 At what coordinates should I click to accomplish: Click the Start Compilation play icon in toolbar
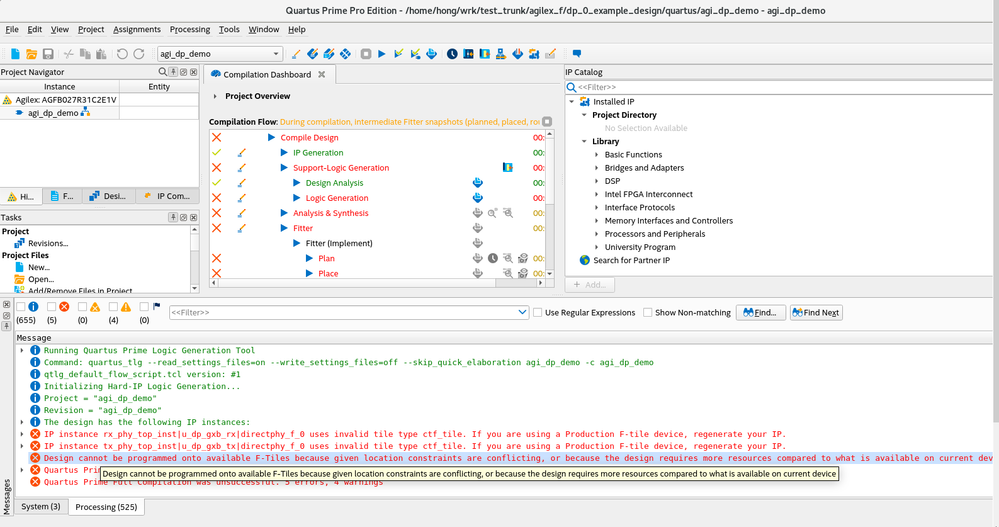(382, 53)
